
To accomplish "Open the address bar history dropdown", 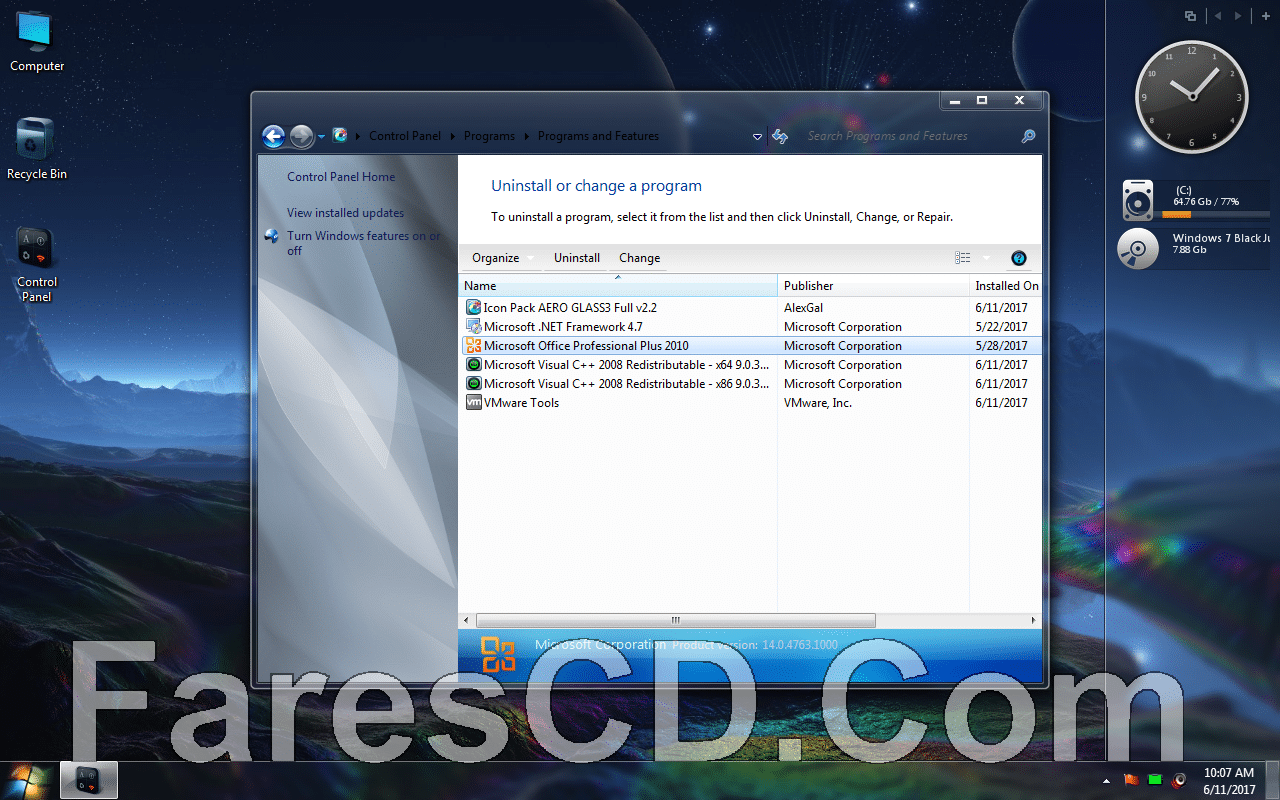I will (757, 137).
